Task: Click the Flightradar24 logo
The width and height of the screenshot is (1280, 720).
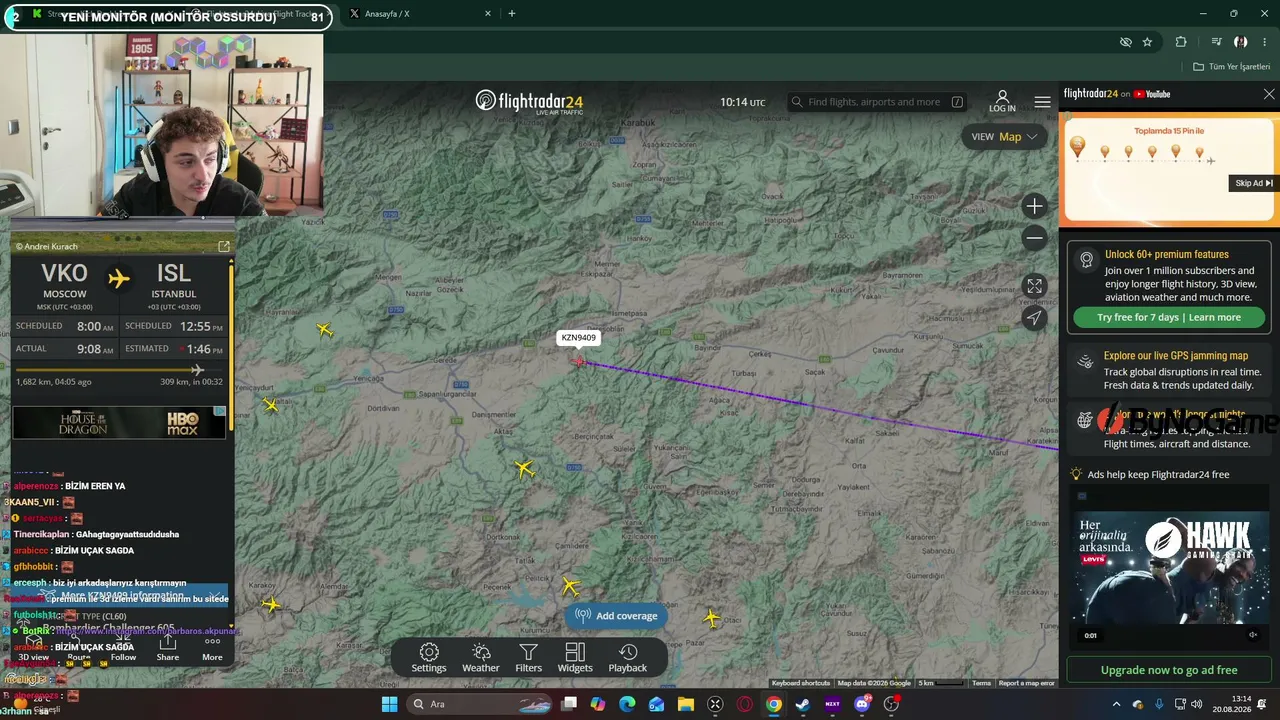Action: pyautogui.click(x=529, y=102)
